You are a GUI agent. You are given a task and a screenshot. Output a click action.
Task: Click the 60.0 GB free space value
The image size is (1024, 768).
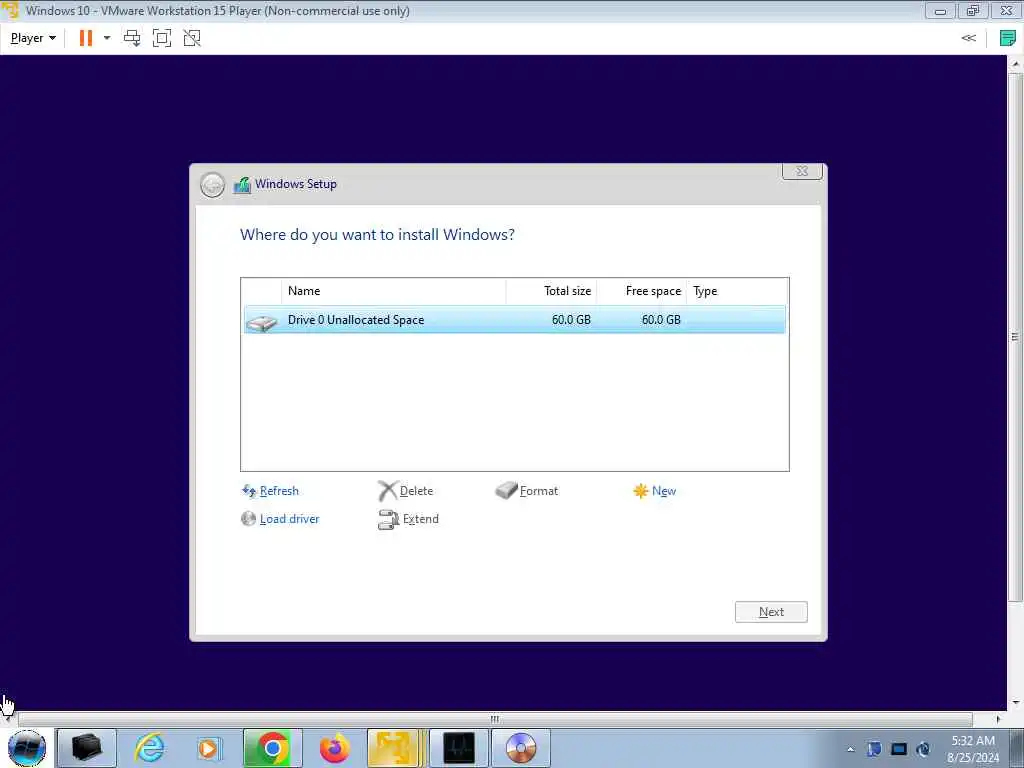click(x=661, y=320)
